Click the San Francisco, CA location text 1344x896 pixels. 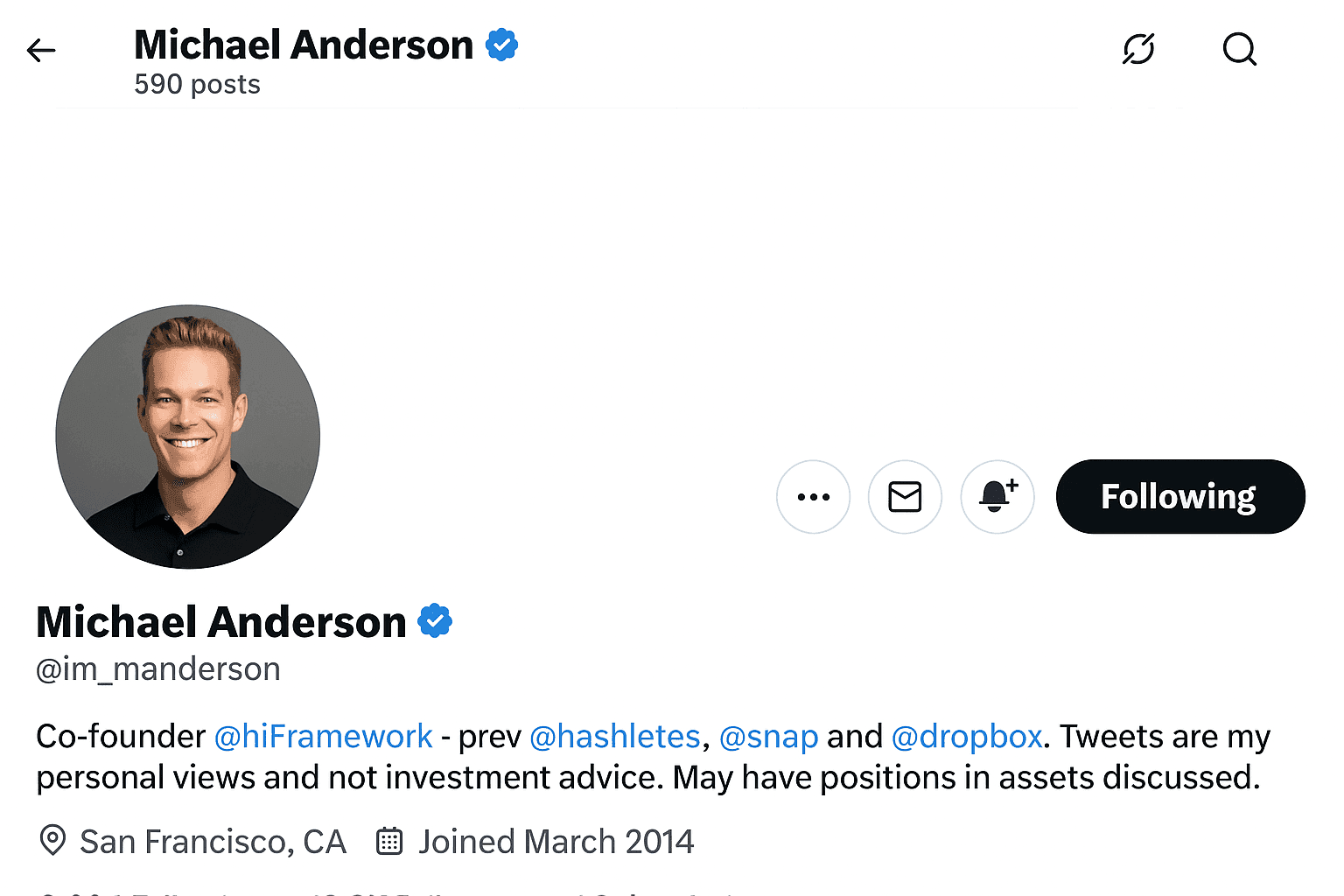pyautogui.click(x=213, y=842)
